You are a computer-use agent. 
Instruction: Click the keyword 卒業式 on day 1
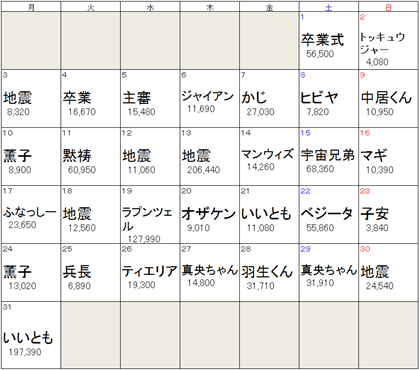[x=322, y=40]
